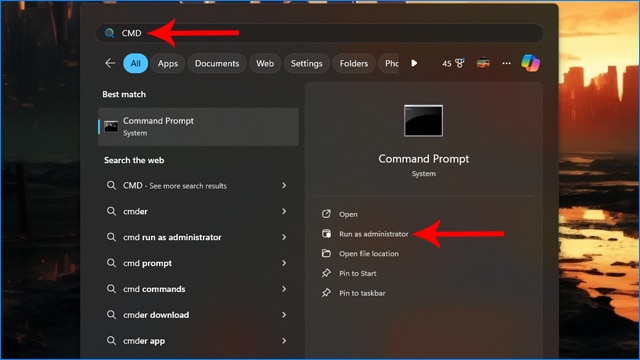Select CMD - See more search results

tap(198, 186)
